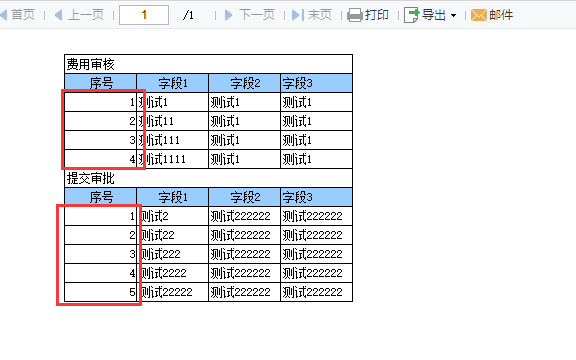Image resolution: width=576 pixels, height=360 pixels.
Task: Click the 字段2 header in first table
Action: click(x=244, y=83)
